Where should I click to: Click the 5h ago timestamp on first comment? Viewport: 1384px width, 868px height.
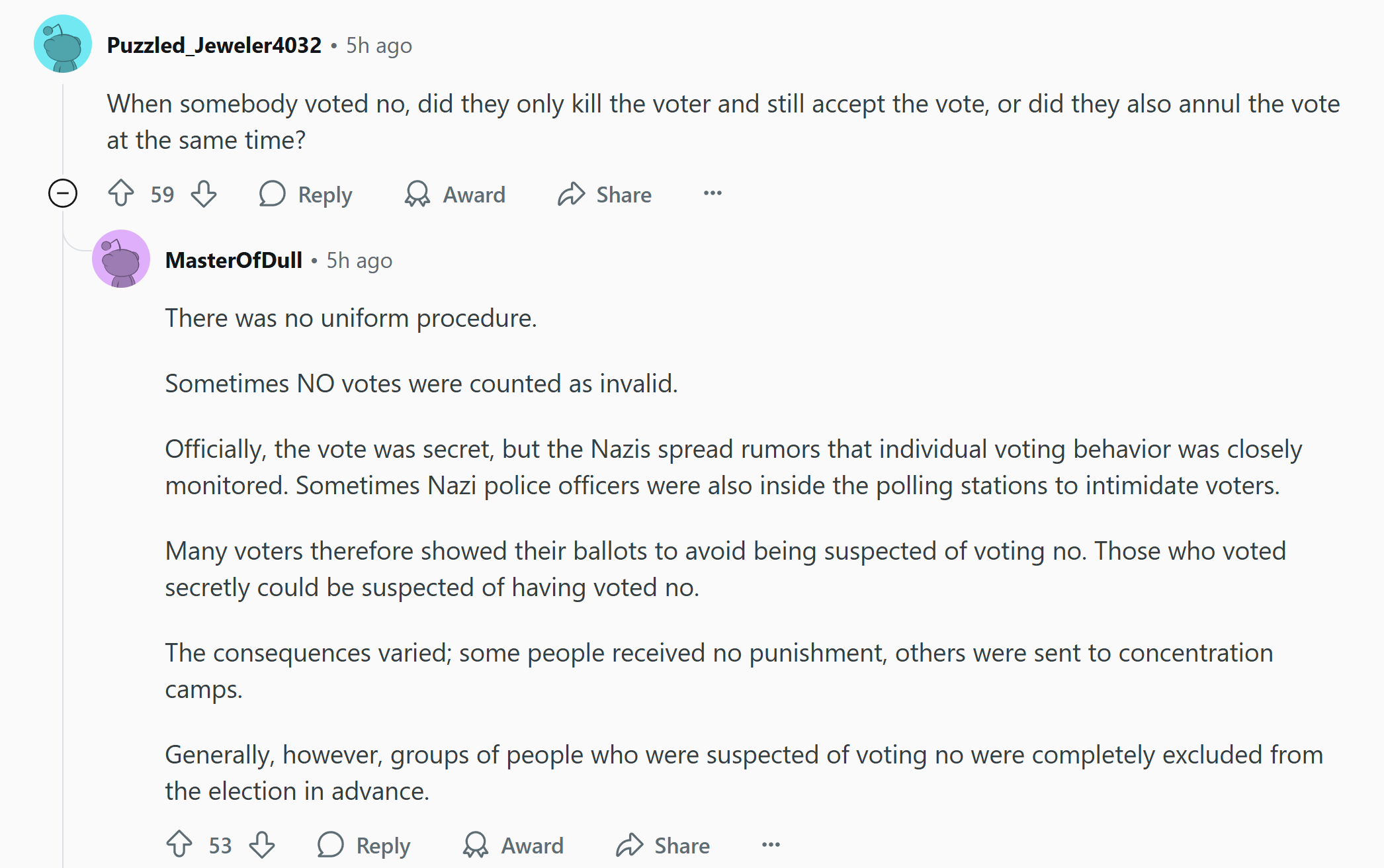(x=379, y=46)
